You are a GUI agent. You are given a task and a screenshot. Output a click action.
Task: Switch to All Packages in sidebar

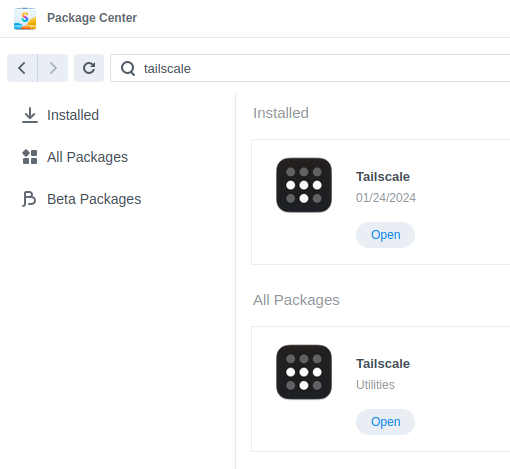tap(87, 157)
